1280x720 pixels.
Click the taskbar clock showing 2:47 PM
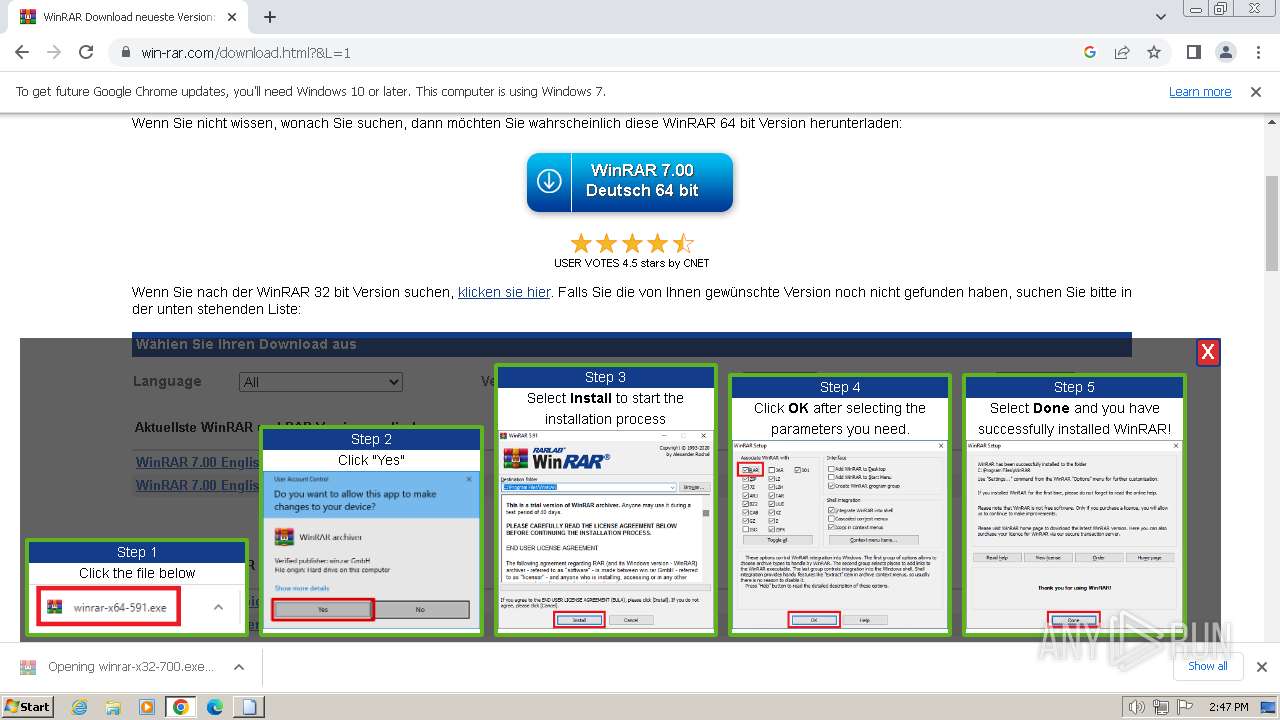click(1229, 707)
